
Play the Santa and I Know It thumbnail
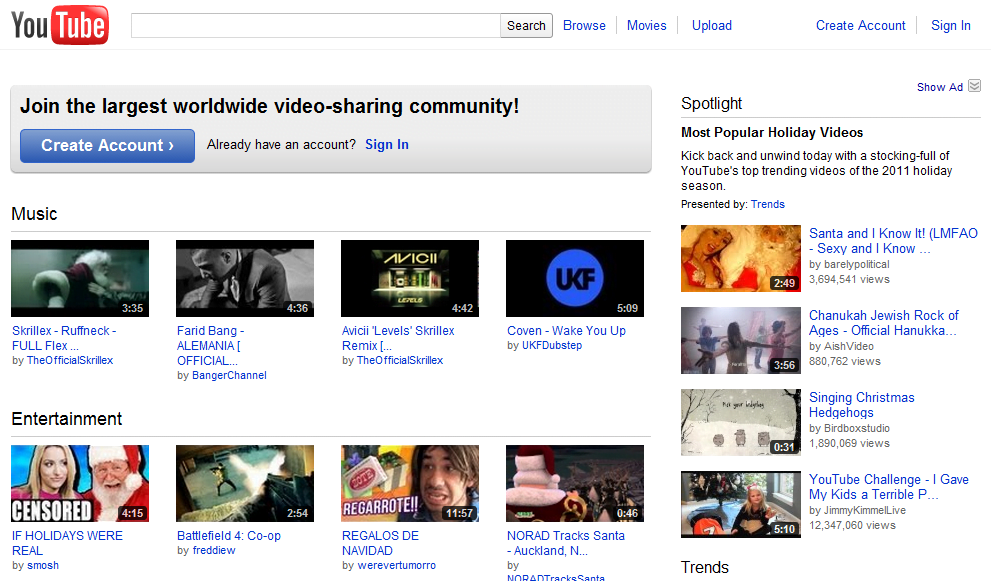(740, 258)
